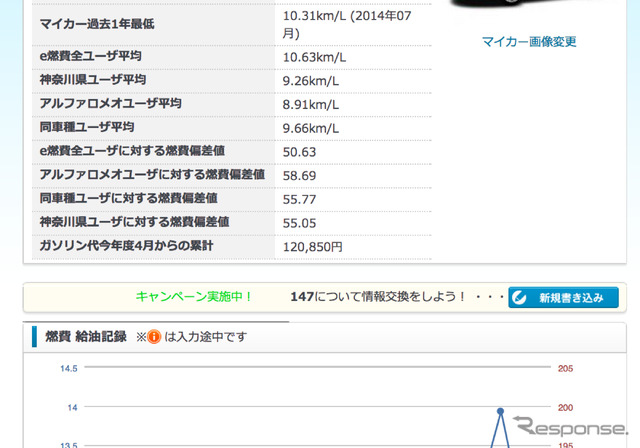
Task: Click the 14.5 left axis label
Action: click(x=69, y=368)
